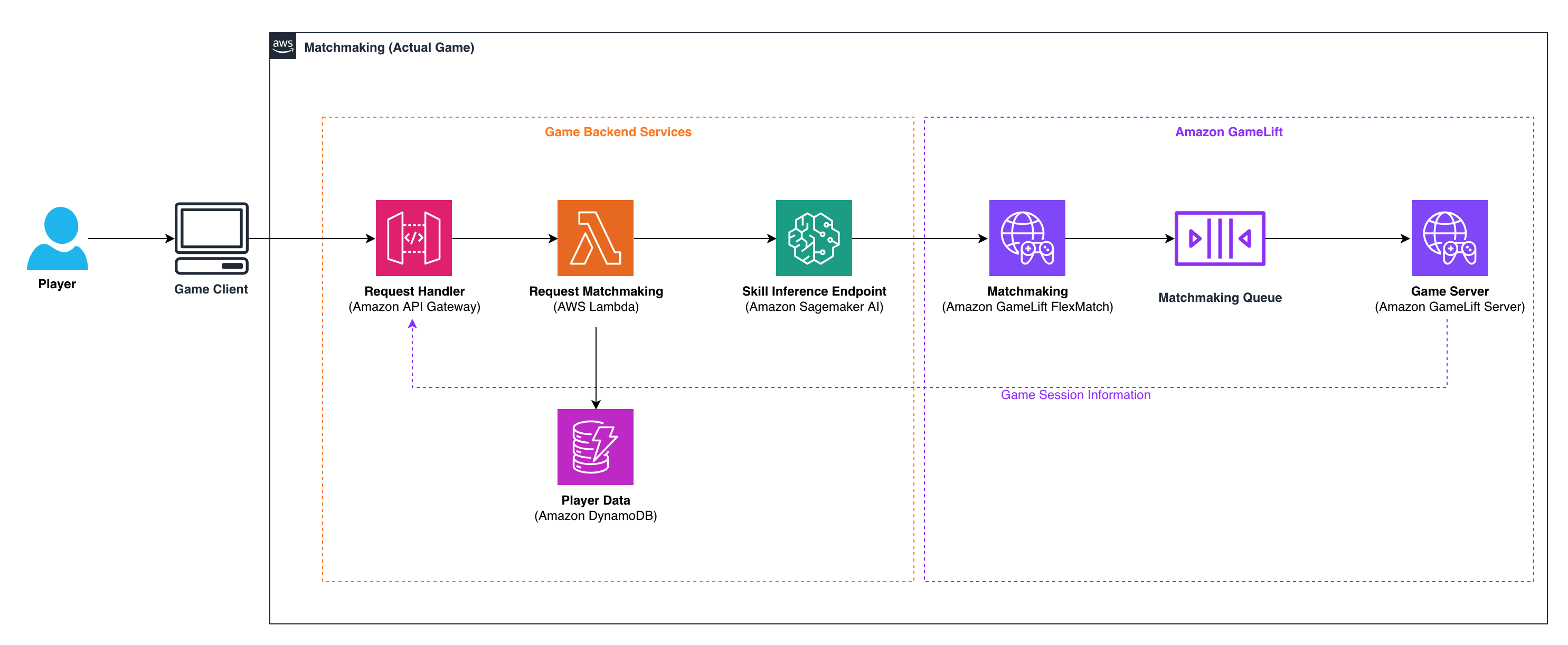
Task: Select the Amazon DynamoDB Player Data icon
Action: [596, 447]
